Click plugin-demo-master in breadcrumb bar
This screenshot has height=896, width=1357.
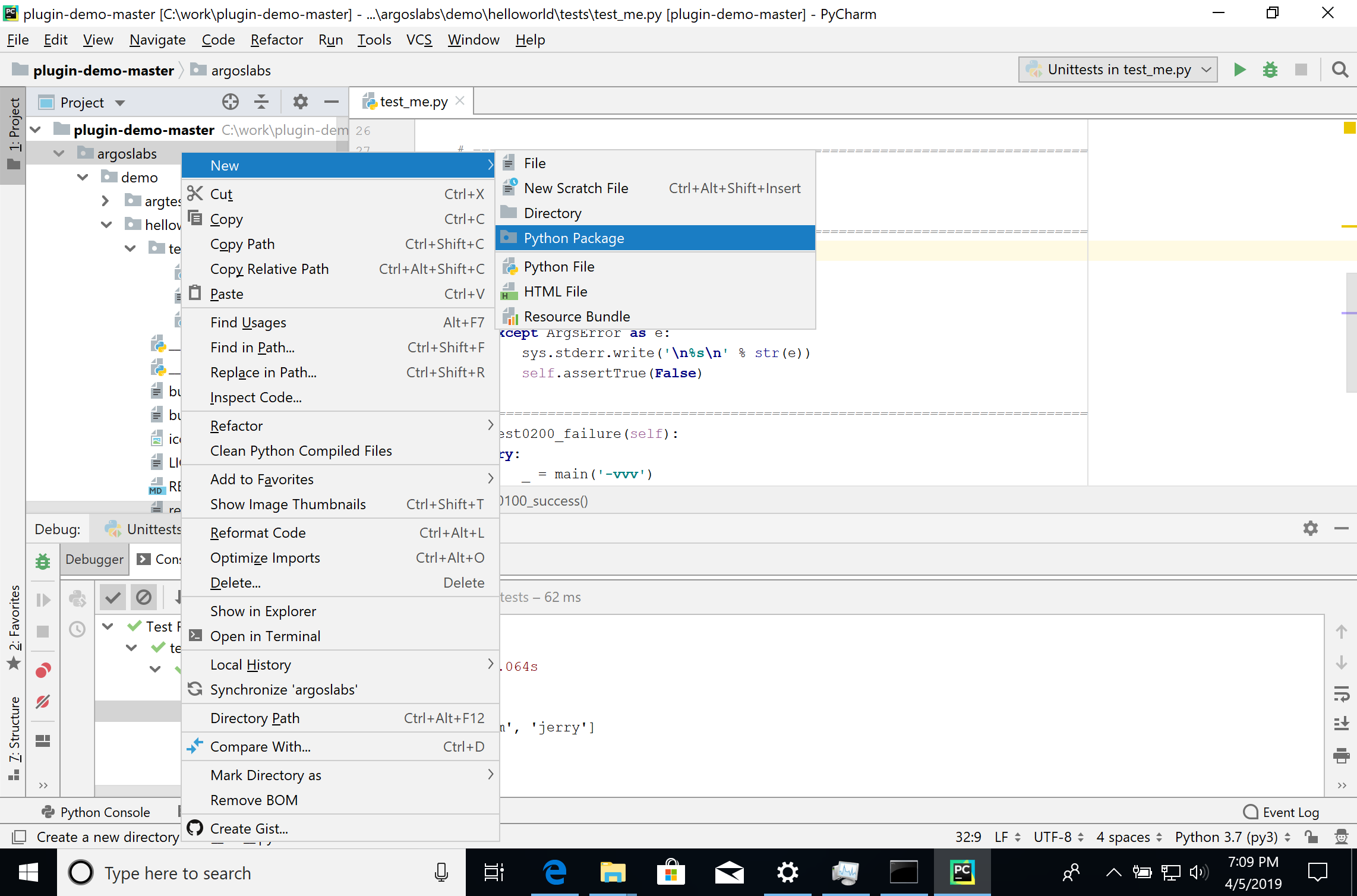[x=94, y=70]
